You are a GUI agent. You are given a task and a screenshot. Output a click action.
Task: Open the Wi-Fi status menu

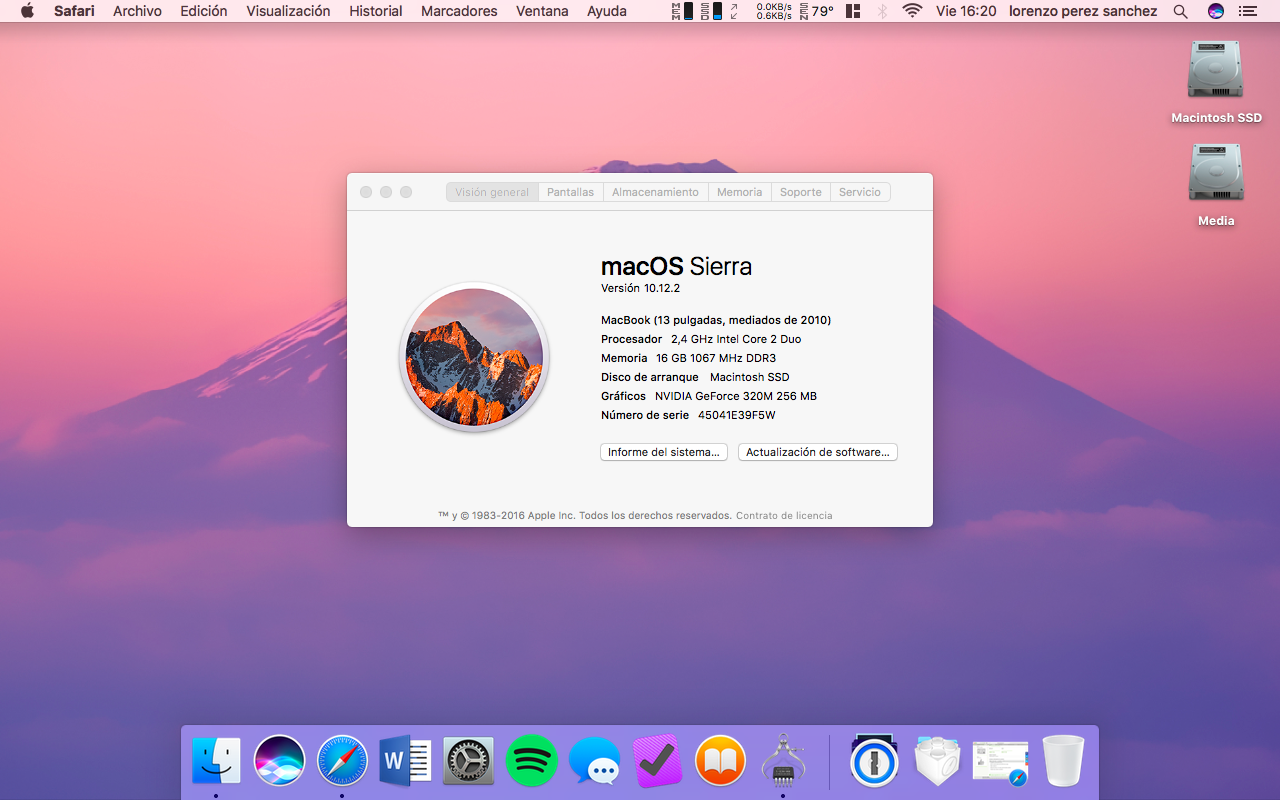point(912,11)
